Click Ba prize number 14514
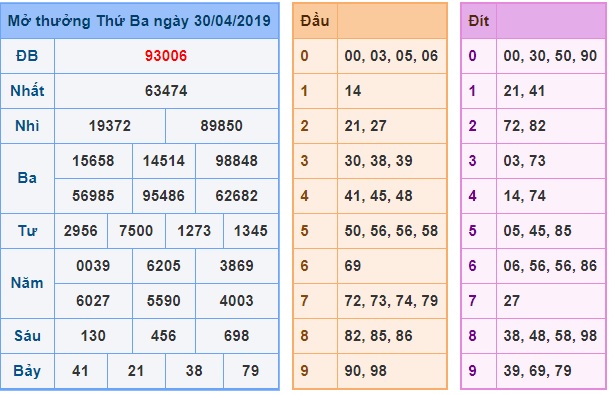The image size is (610, 395). (x=164, y=161)
